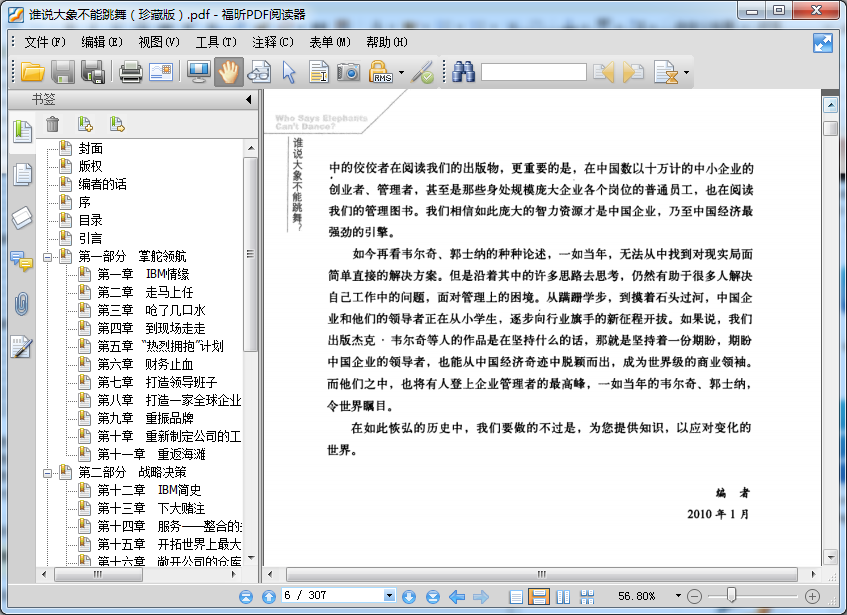The width and height of the screenshot is (847, 615).
Task: Open the Comments panel sidebar icon
Action: coord(22,261)
